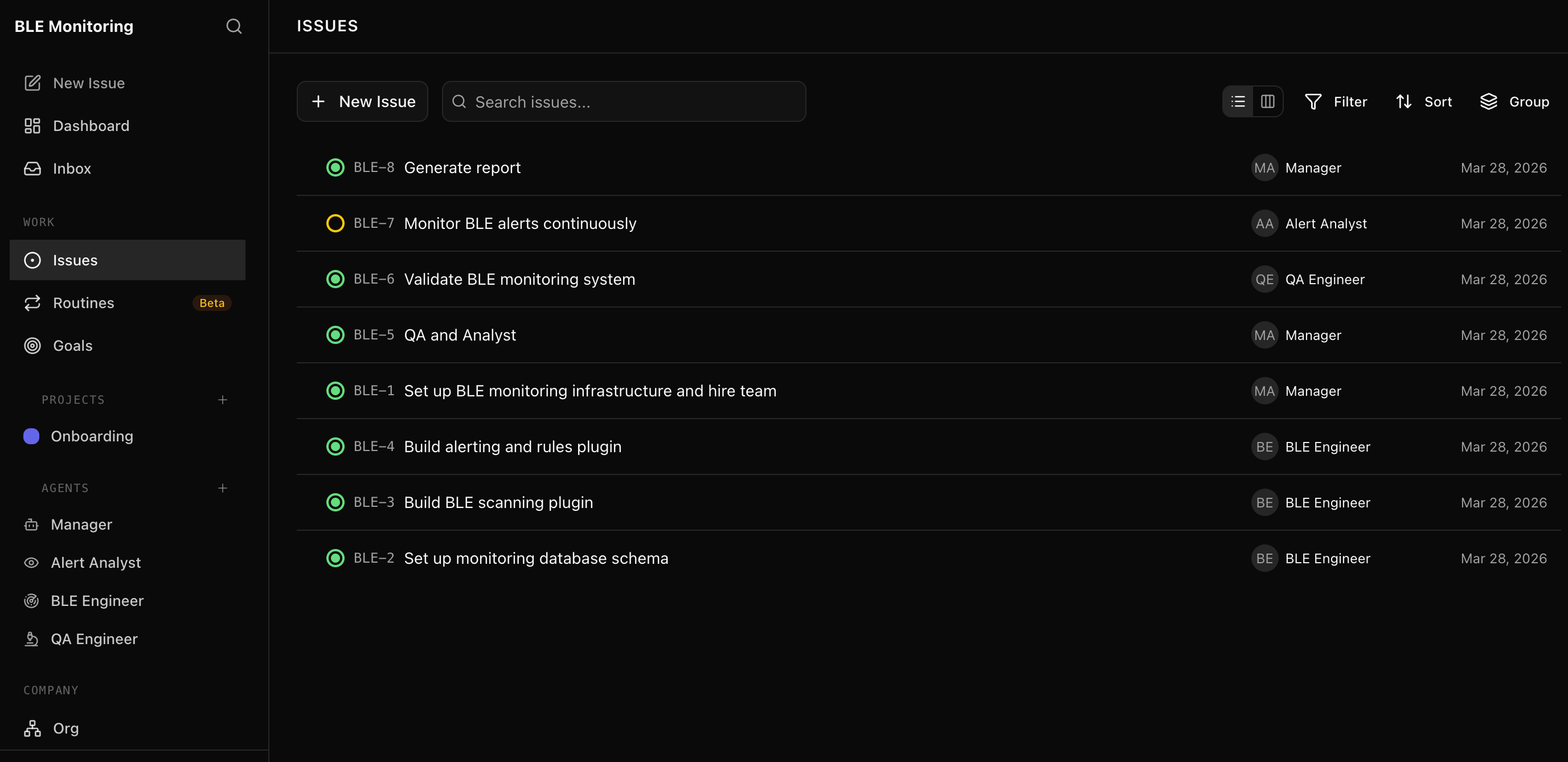
Task: Click the New Issue button with plus
Action: [x=363, y=101]
